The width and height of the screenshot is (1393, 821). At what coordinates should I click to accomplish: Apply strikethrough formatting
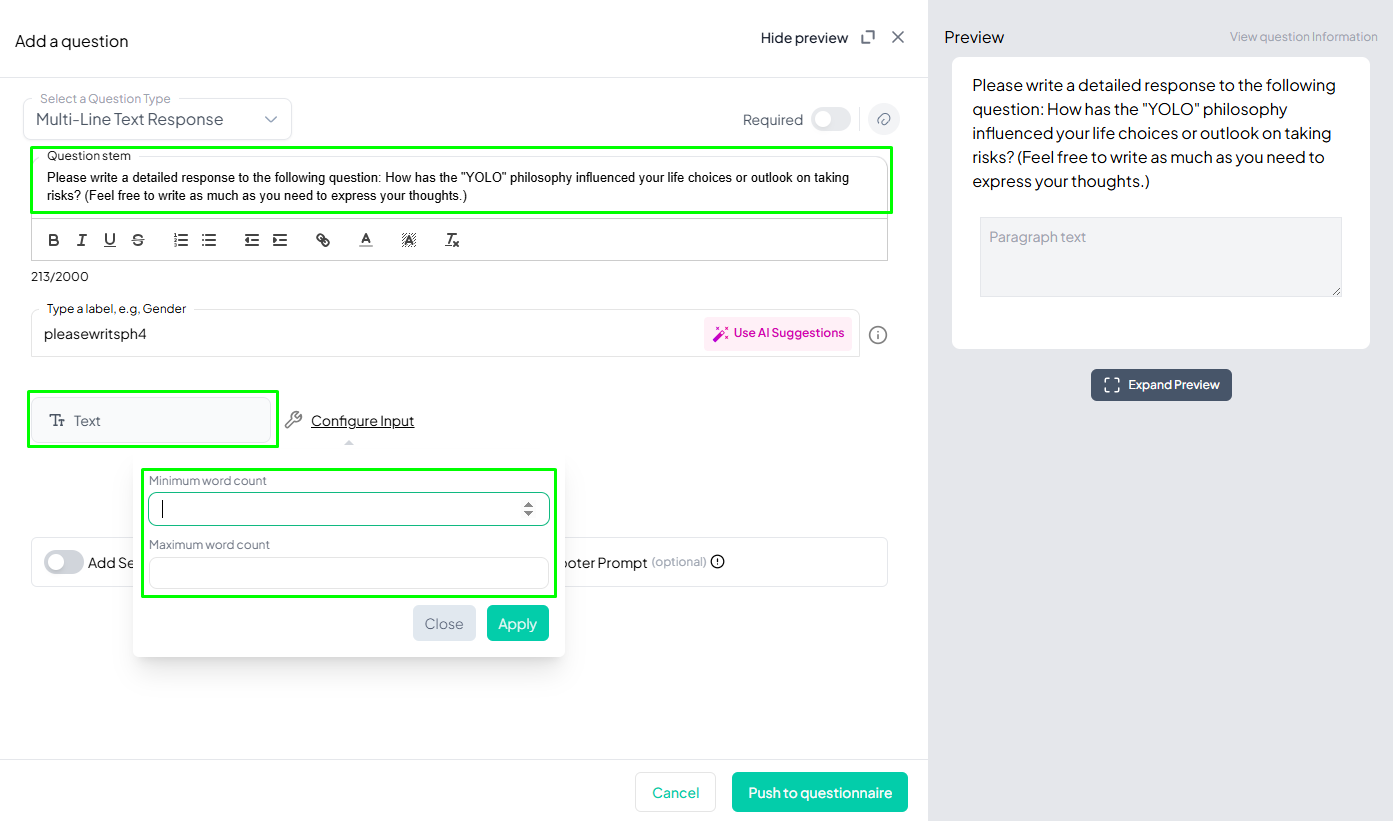pyautogui.click(x=138, y=240)
